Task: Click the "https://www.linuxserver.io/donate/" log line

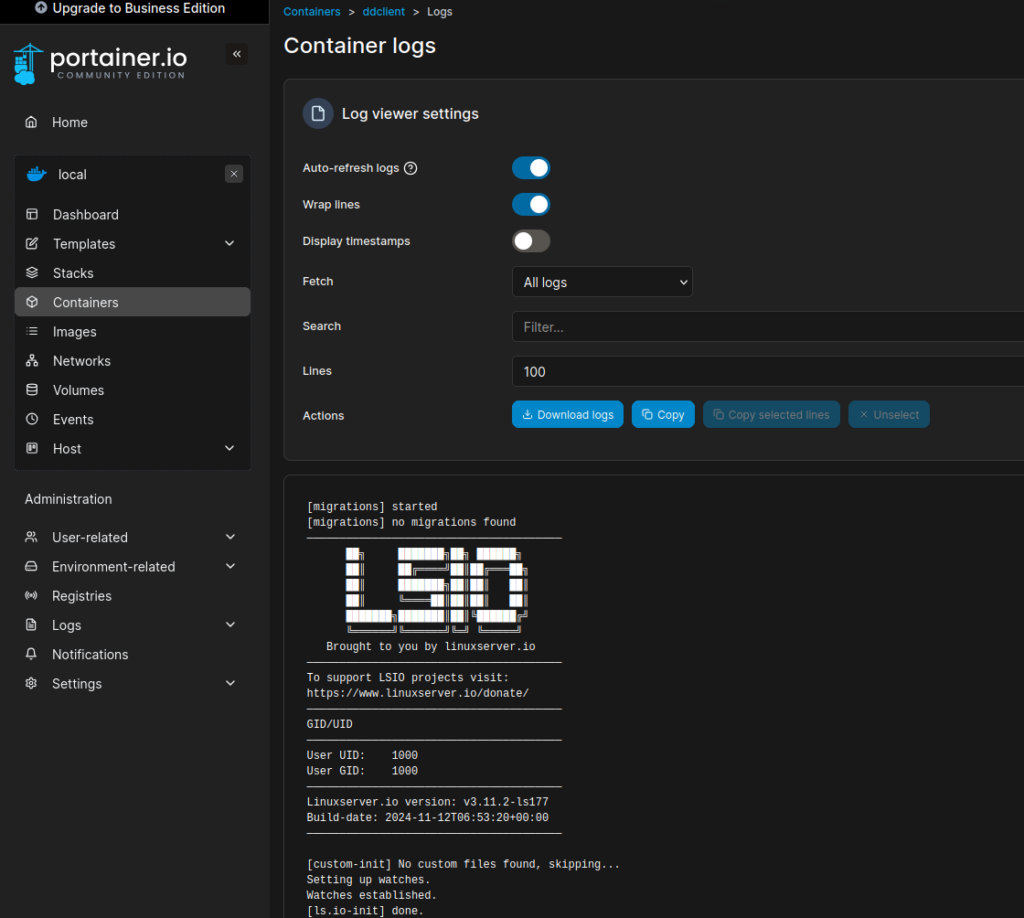Action: (x=417, y=693)
